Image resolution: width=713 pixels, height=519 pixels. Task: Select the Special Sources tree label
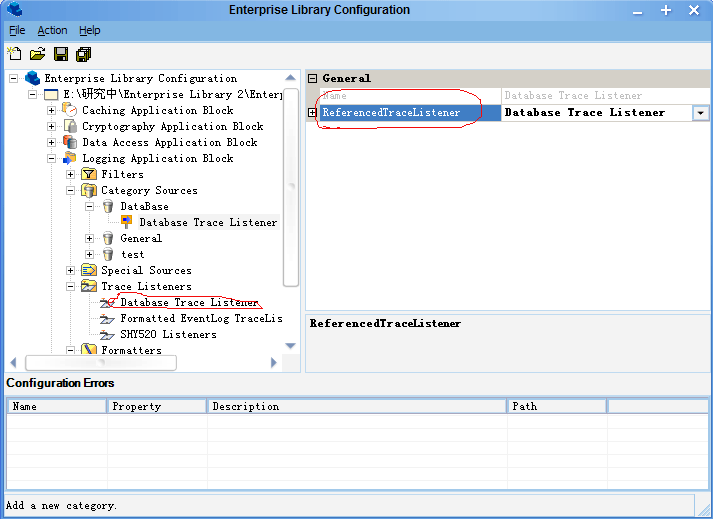point(146,270)
